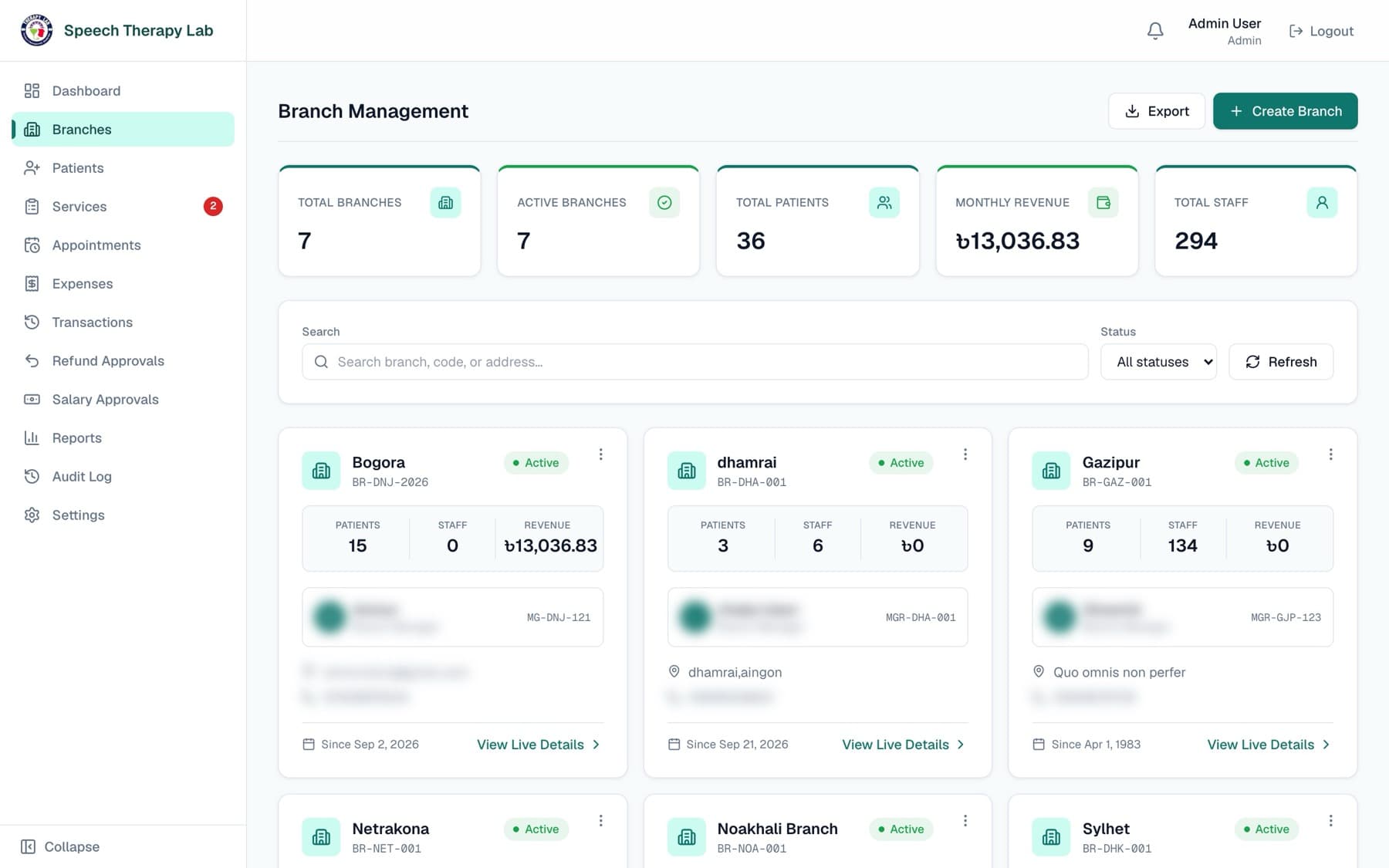Click the dhamrai branch building icon
1389x868 pixels.
coord(687,471)
